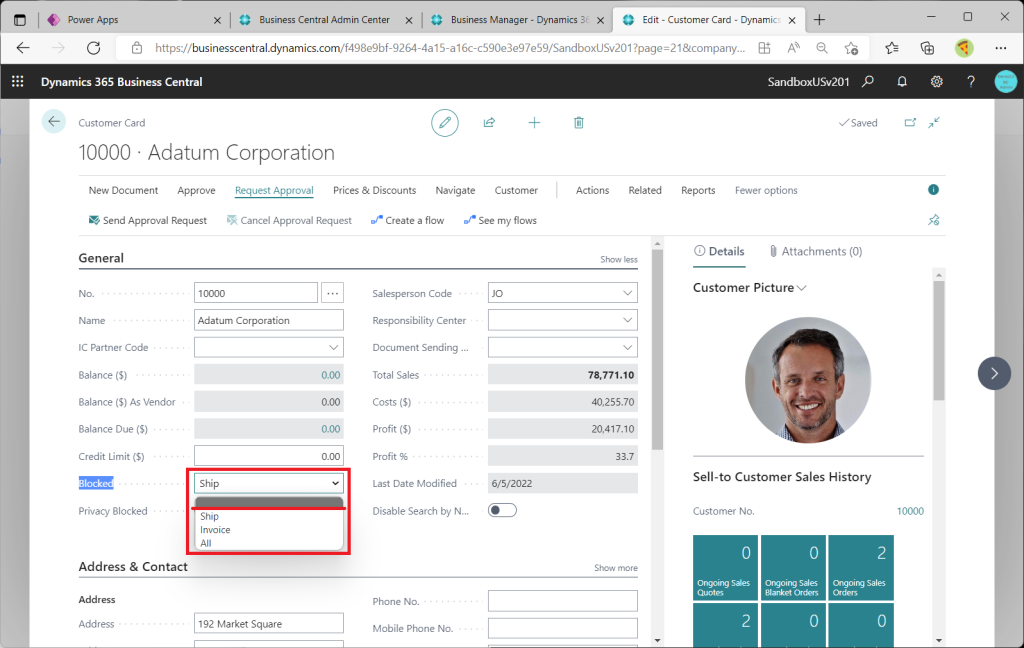Go back with the card's back arrow
Image resolution: width=1024 pixels, height=648 pixels.
54,122
